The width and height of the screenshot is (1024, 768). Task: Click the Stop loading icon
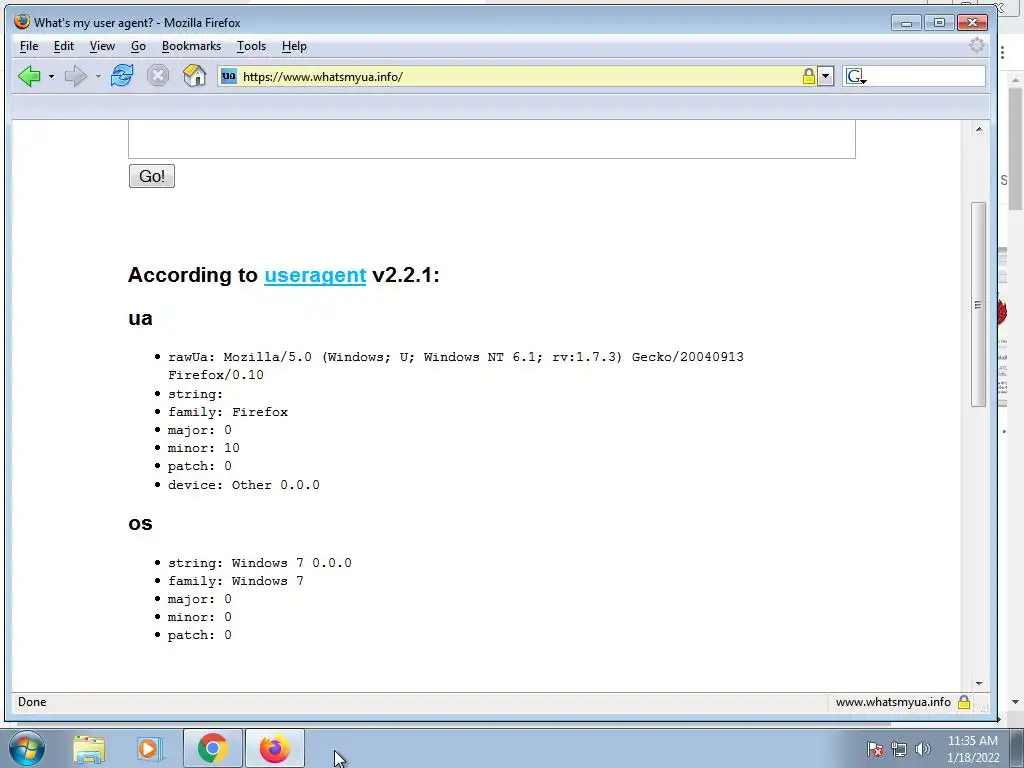tap(157, 76)
